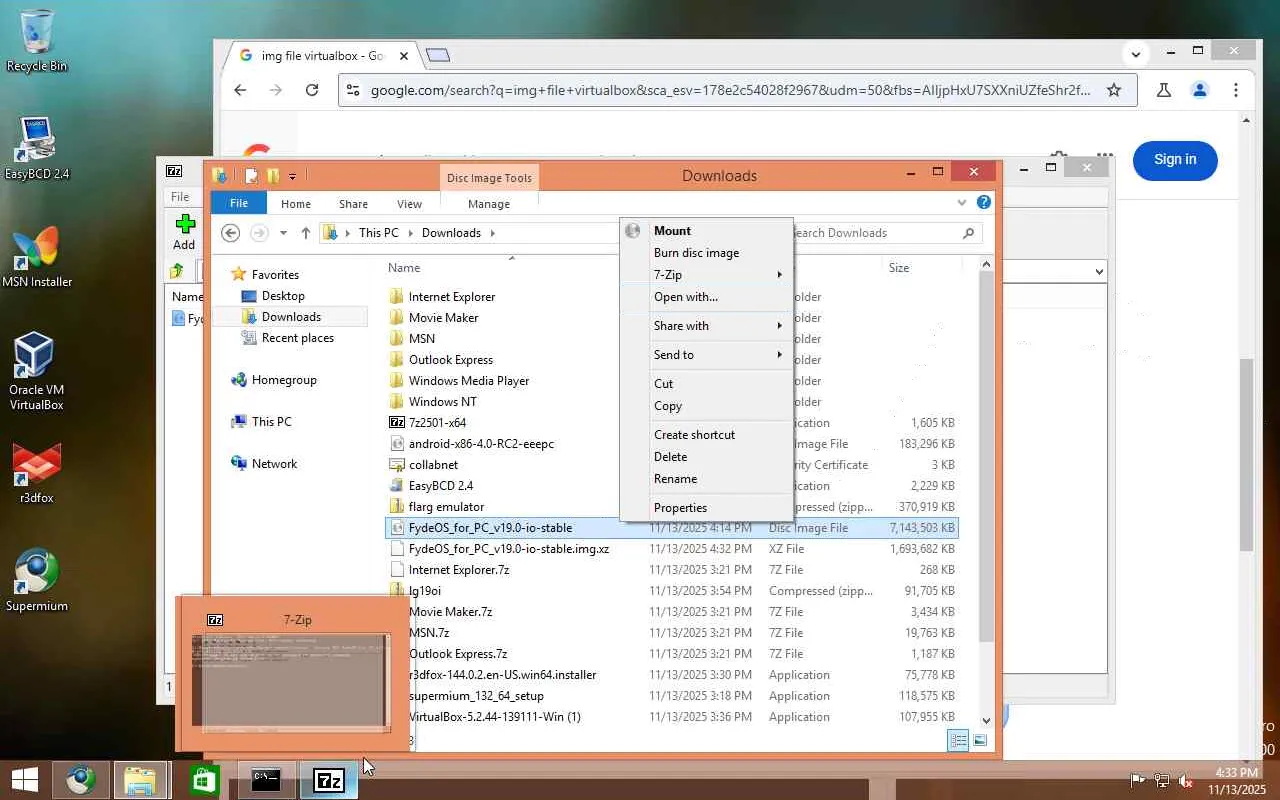The width and height of the screenshot is (1280, 800).
Task: Click the Sign in button in Chrome
Action: (x=1175, y=160)
